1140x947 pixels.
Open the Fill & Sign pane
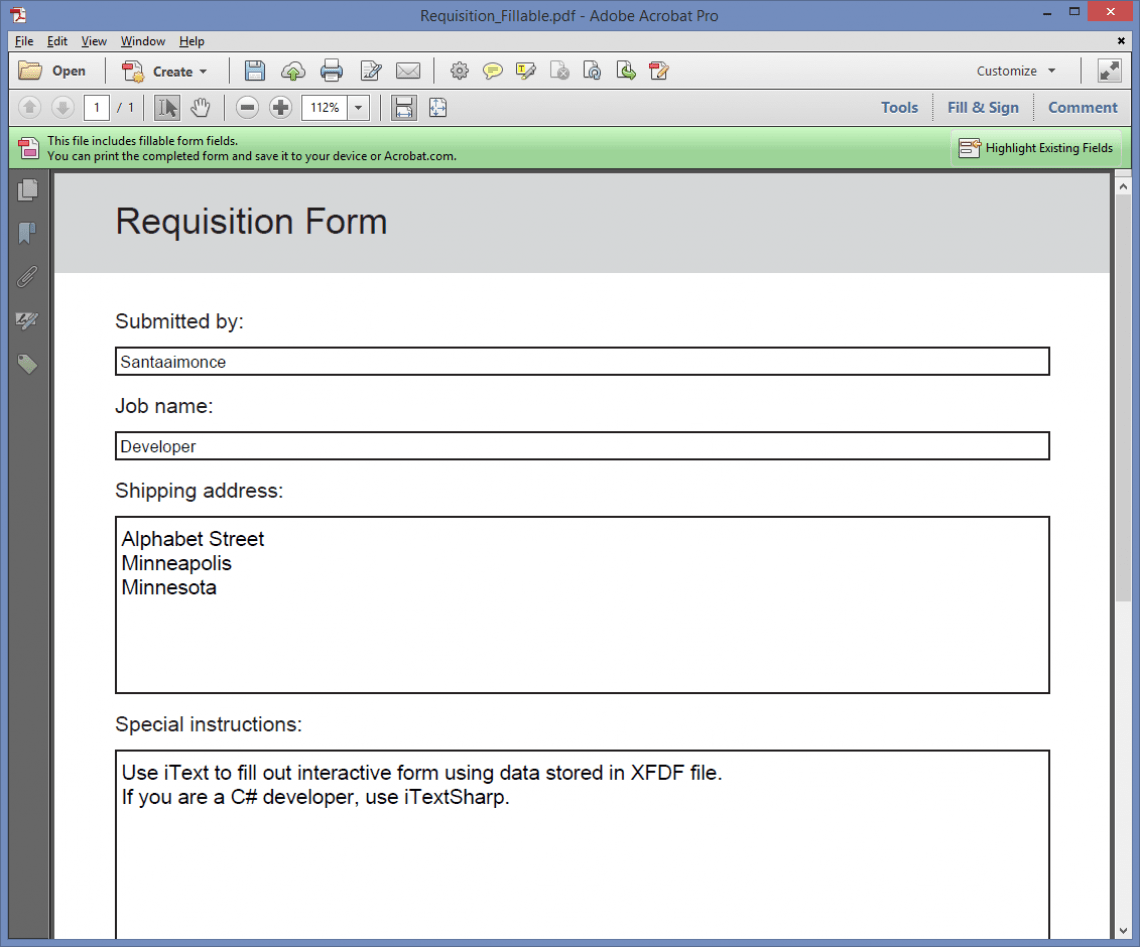pos(983,107)
